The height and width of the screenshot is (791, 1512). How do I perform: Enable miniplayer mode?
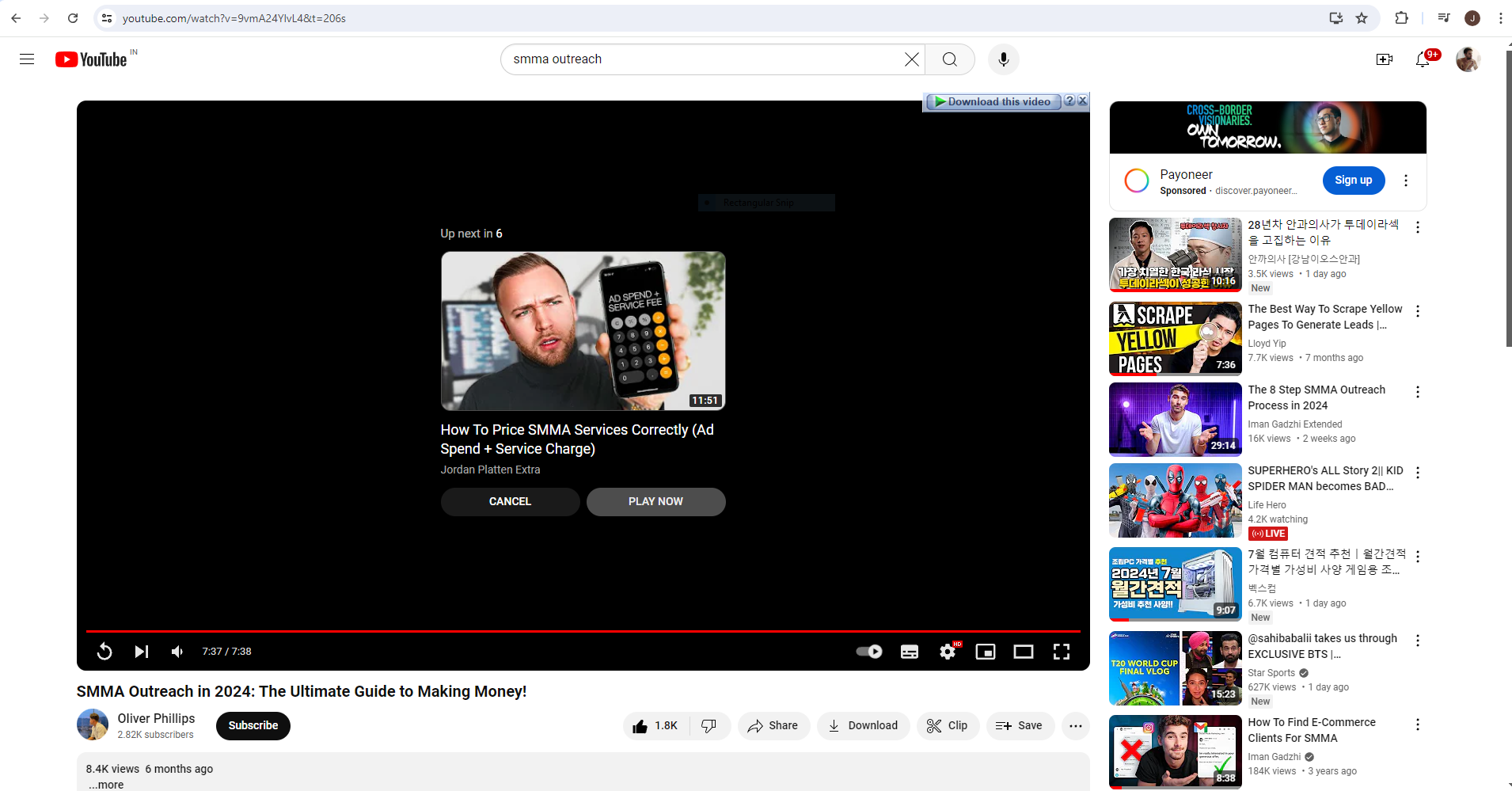[x=986, y=652]
